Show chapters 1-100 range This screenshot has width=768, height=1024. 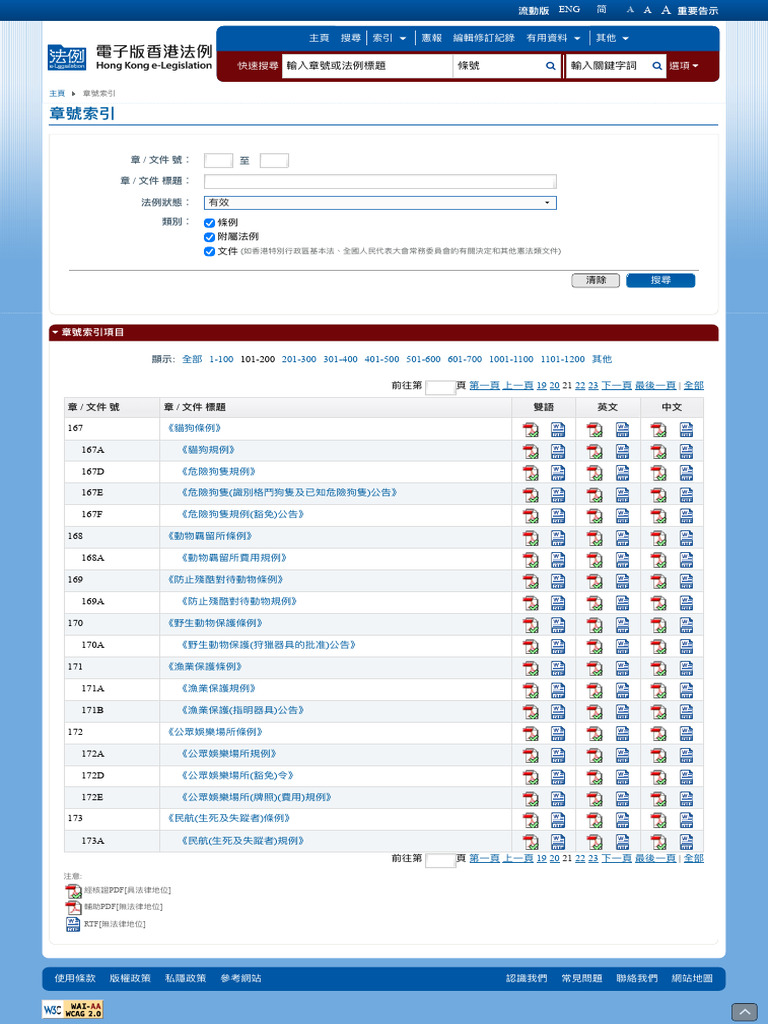[221, 359]
